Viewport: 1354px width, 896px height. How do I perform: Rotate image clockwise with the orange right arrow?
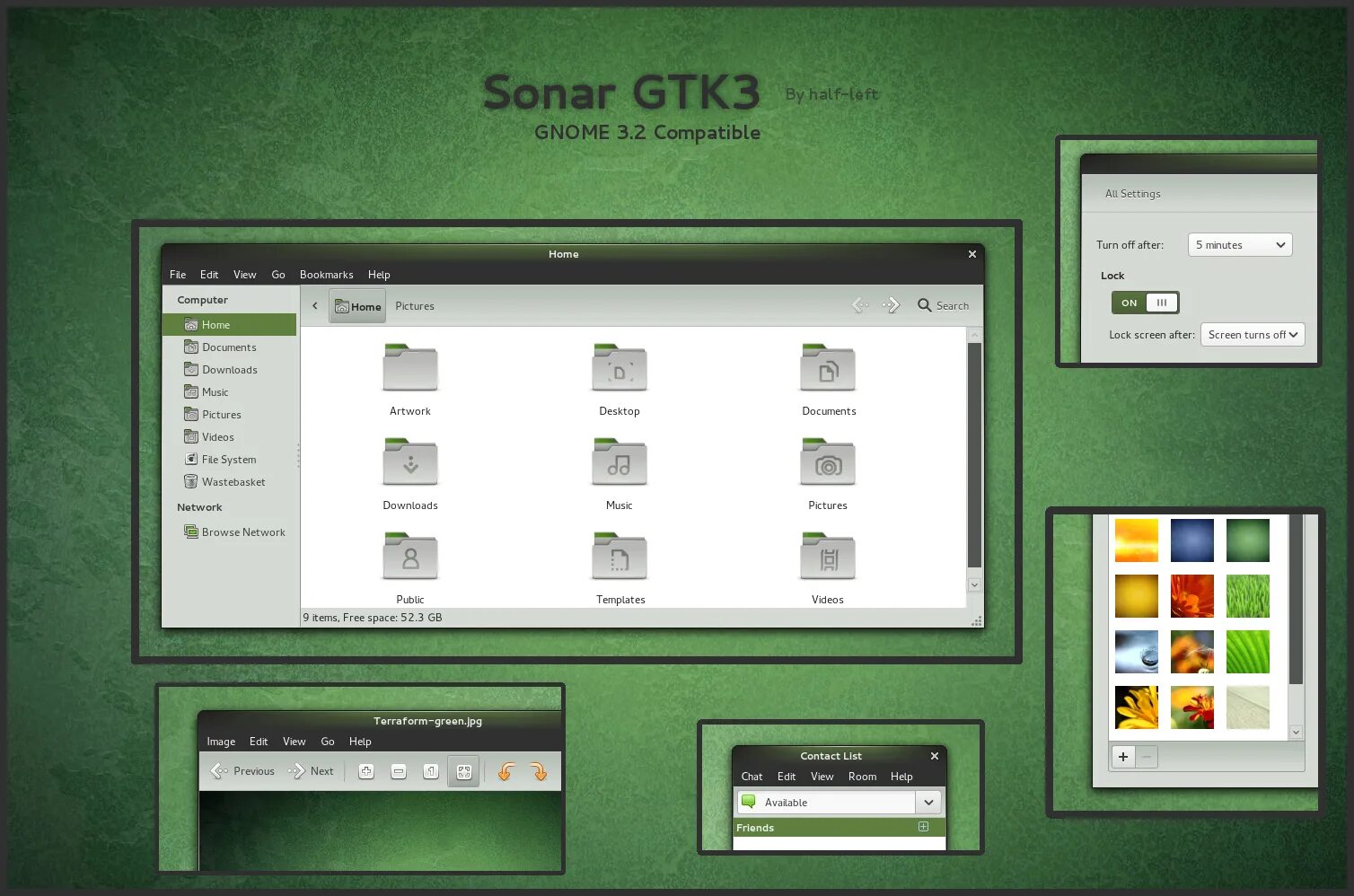tap(539, 771)
